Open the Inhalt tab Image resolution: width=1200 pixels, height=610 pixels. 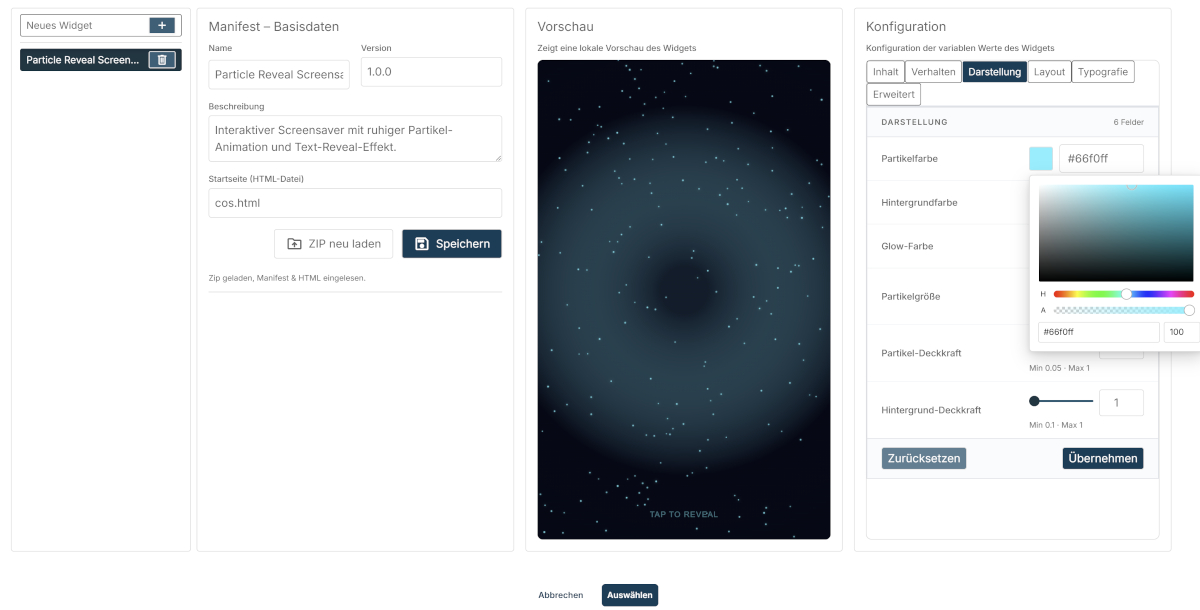coord(885,72)
